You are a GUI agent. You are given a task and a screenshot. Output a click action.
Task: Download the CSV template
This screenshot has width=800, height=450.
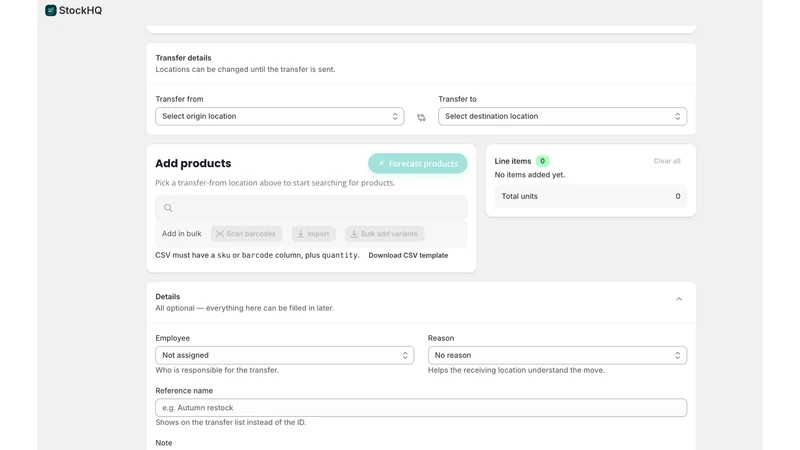pyautogui.click(x=408, y=255)
